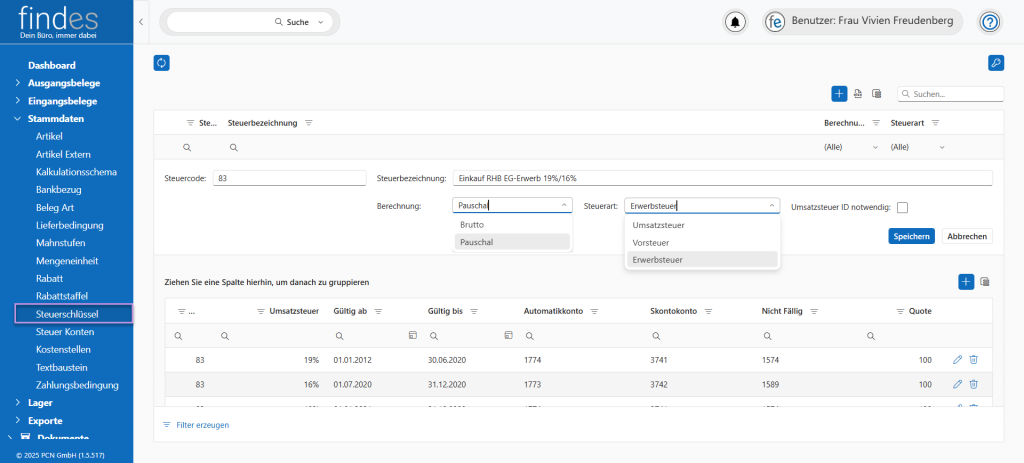Choose Vorsteuer from the Steuerart list

point(652,242)
